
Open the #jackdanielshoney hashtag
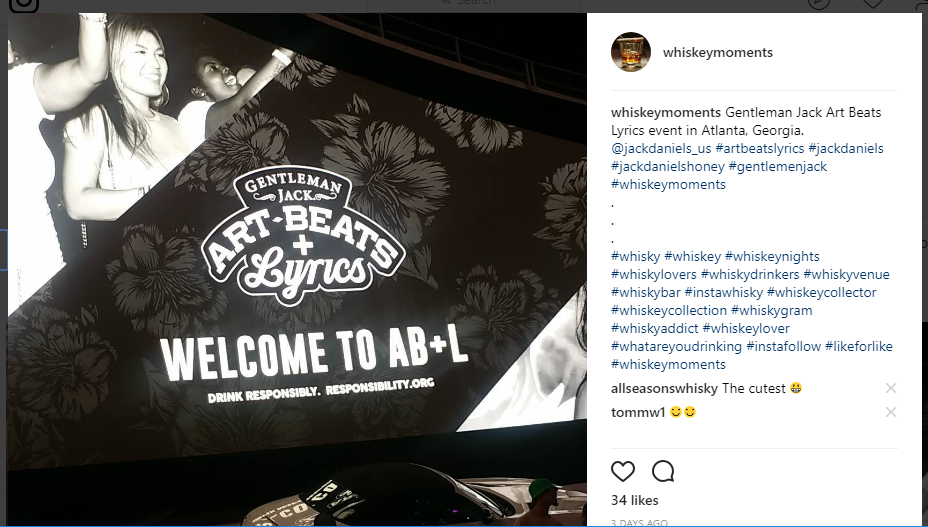pyautogui.click(x=668, y=166)
